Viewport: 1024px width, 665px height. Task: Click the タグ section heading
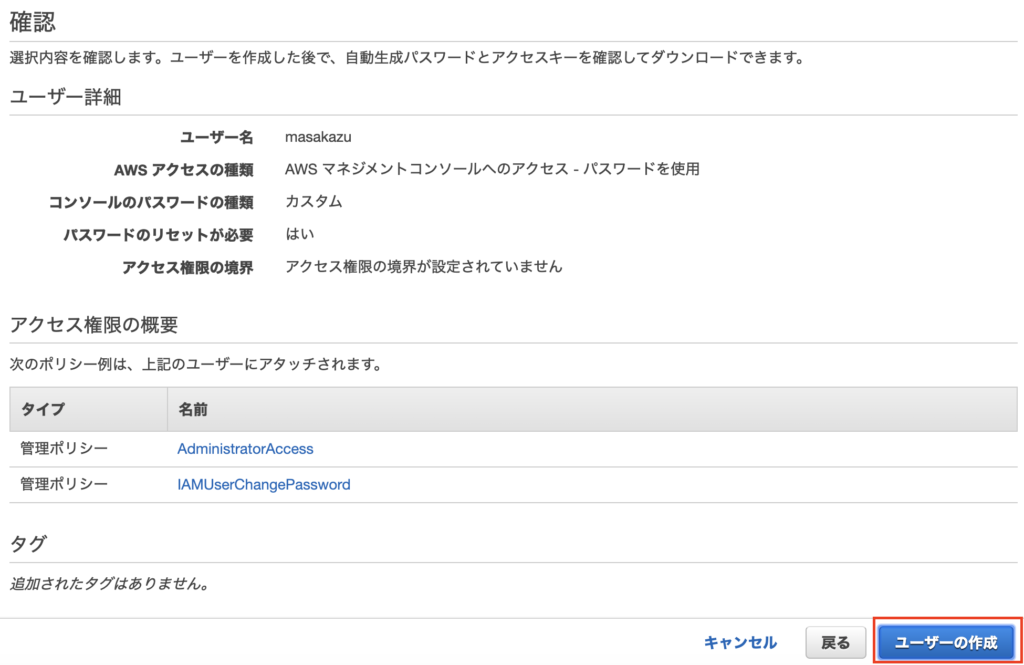click(27, 543)
